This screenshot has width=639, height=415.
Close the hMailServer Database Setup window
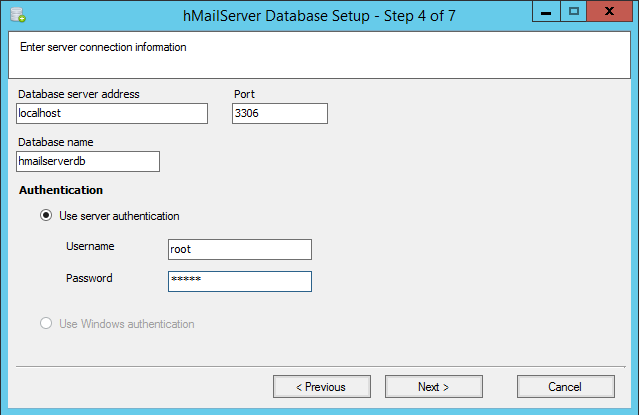click(610, 11)
